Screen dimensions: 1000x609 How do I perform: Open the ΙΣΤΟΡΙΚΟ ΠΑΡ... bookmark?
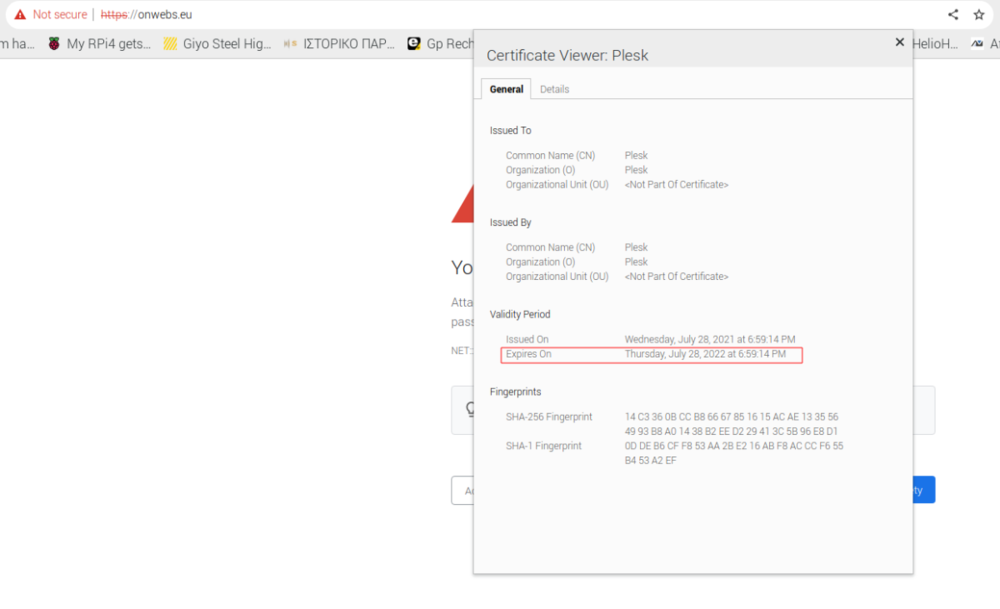339,43
